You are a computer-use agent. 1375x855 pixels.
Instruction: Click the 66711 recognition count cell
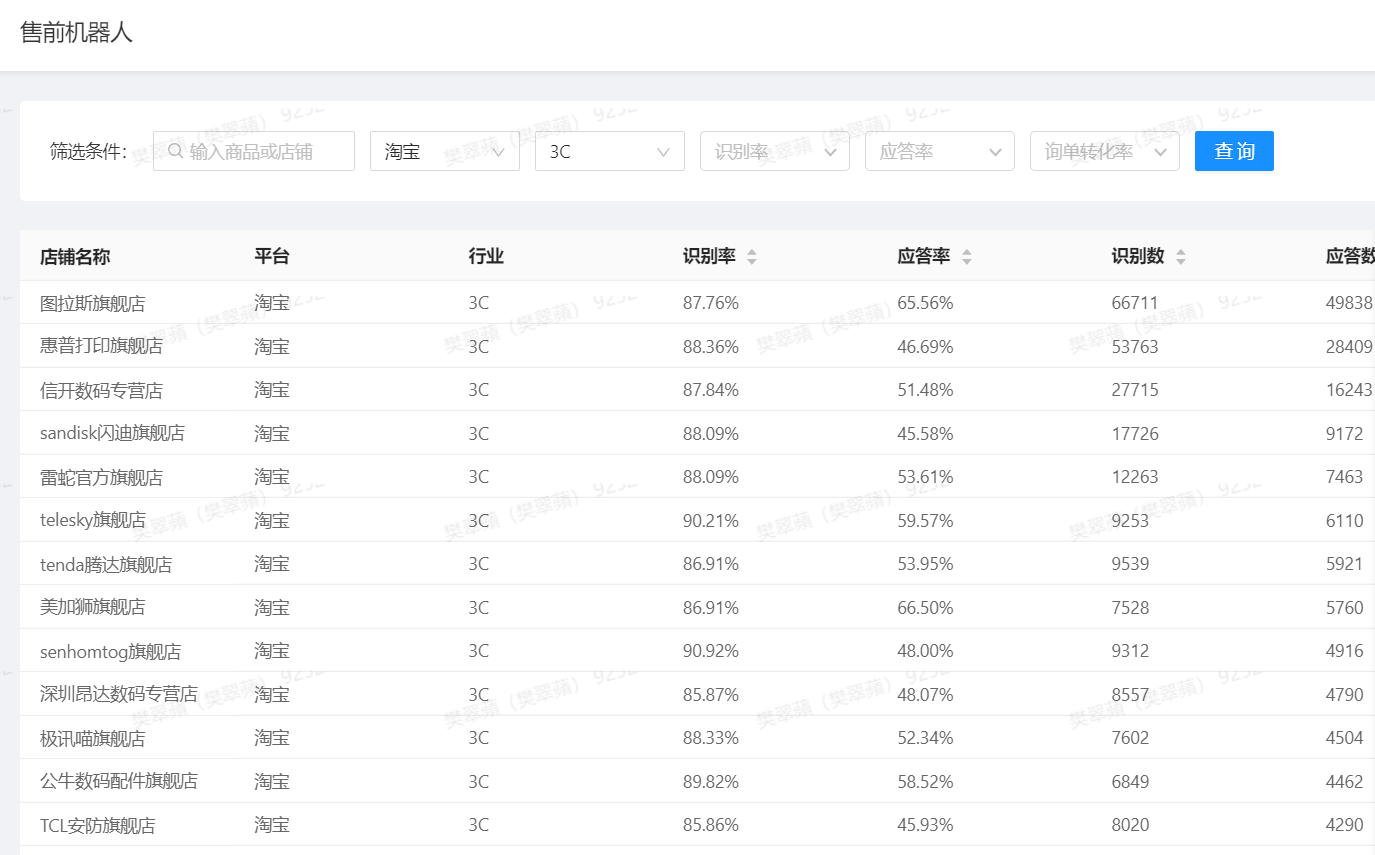1135,303
